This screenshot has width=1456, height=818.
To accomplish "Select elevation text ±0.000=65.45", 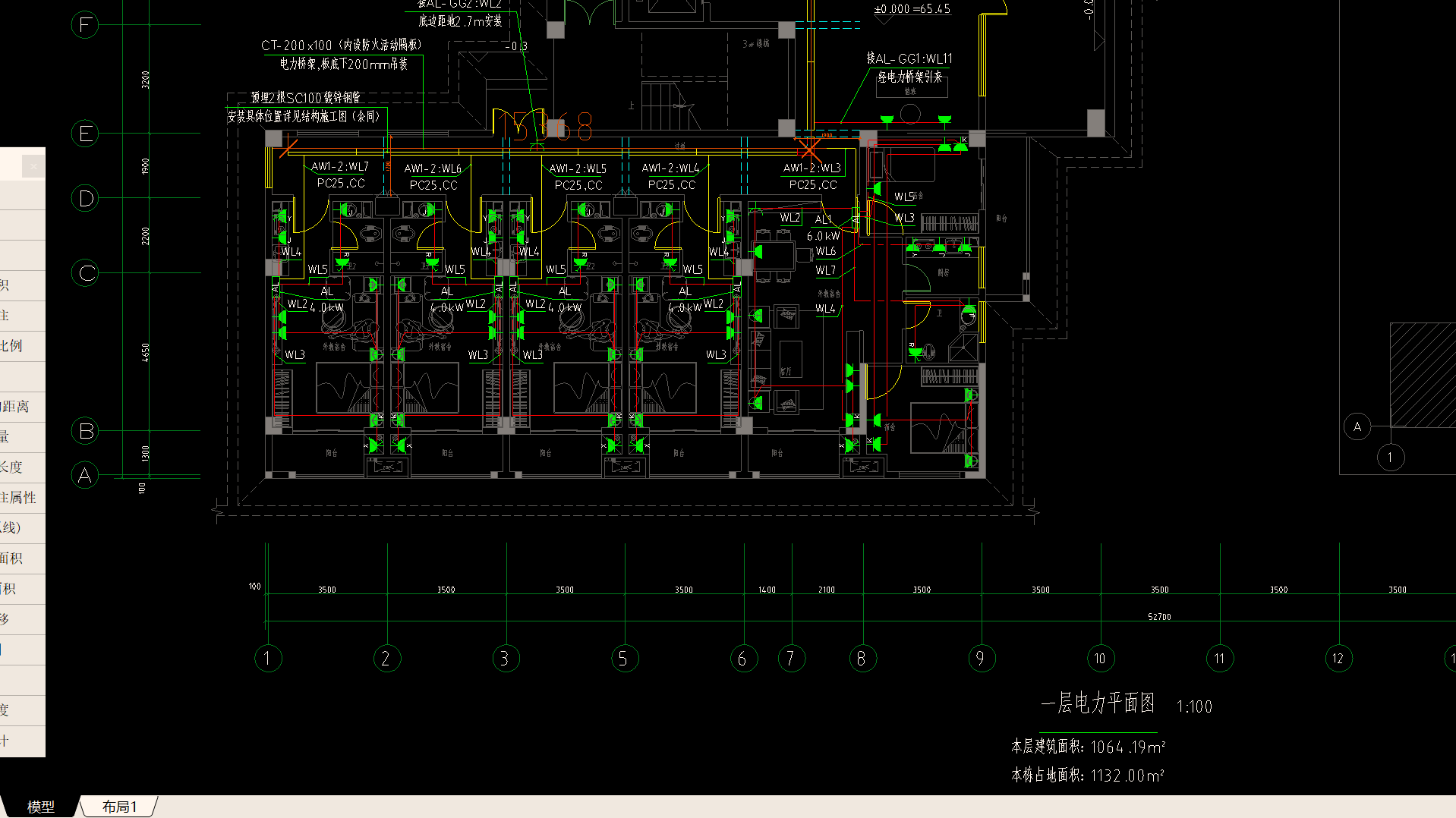I will [912, 9].
